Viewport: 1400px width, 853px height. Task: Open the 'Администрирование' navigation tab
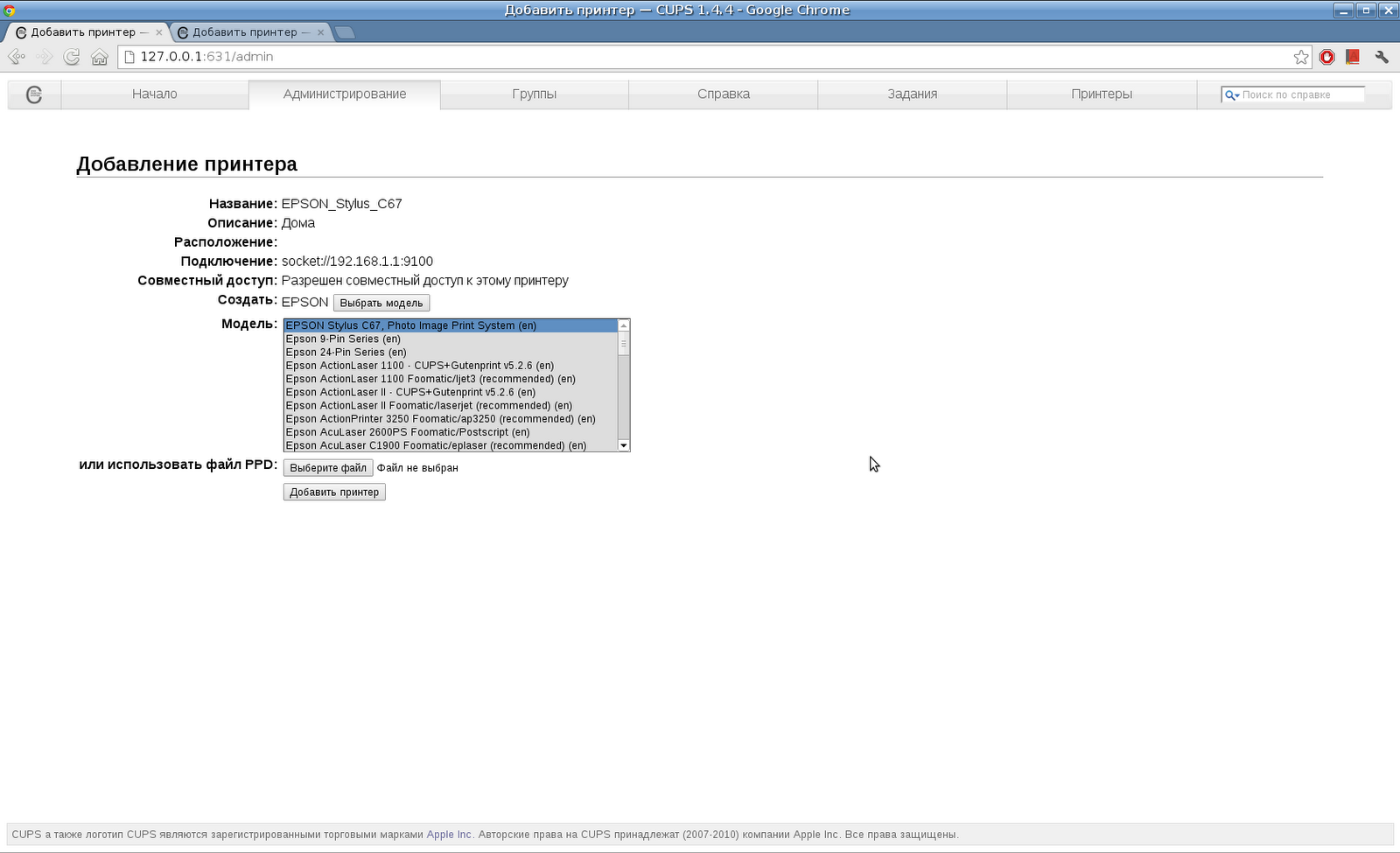[345, 94]
